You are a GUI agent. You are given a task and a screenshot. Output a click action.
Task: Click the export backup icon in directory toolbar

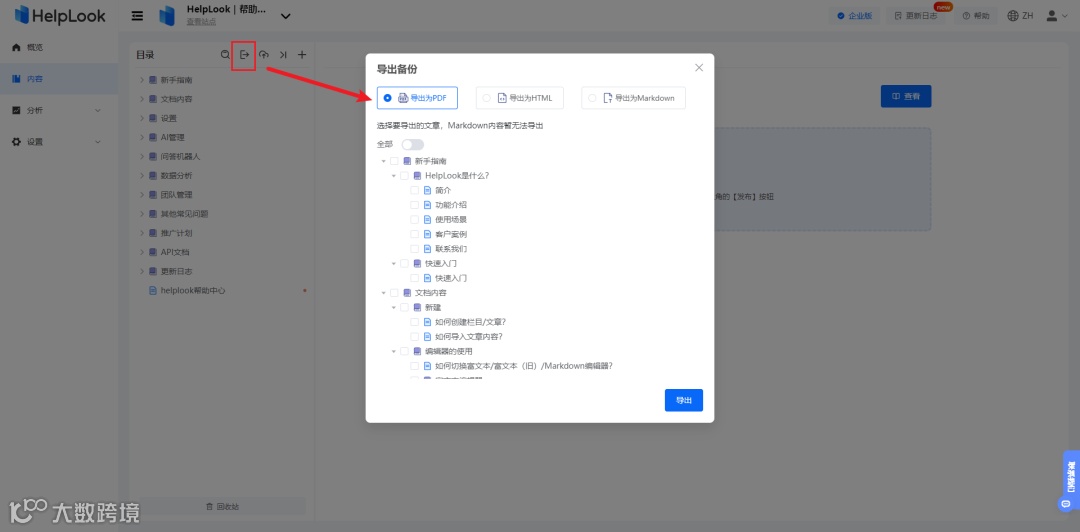244,54
